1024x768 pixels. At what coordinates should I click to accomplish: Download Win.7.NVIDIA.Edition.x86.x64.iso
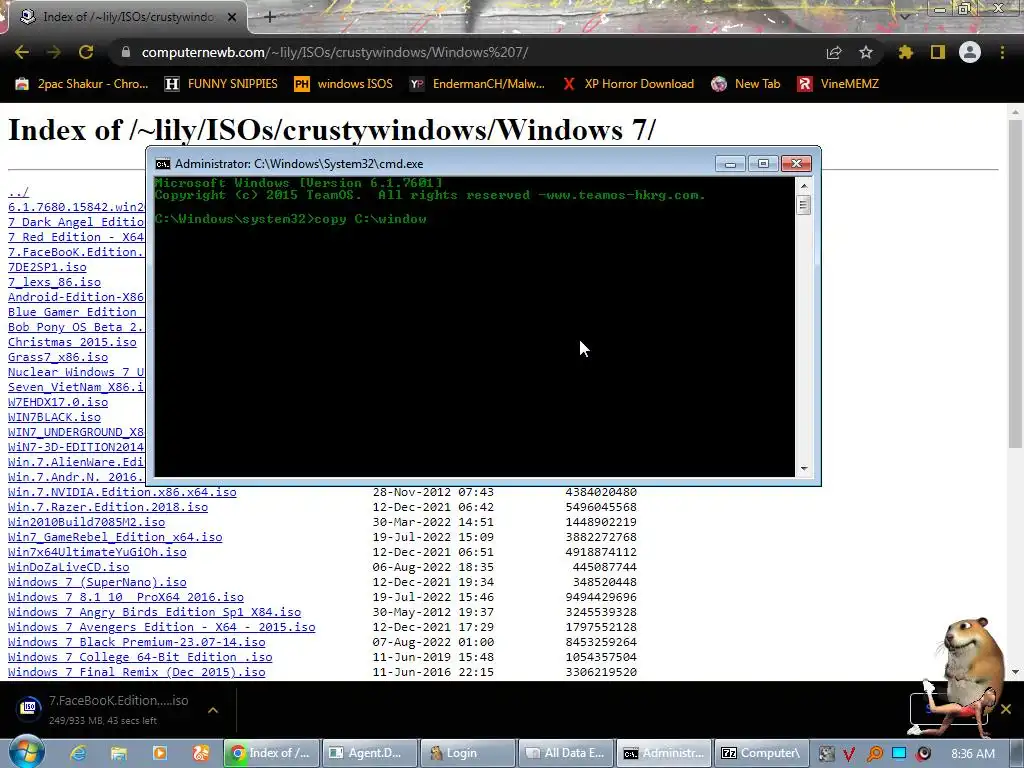coord(122,492)
